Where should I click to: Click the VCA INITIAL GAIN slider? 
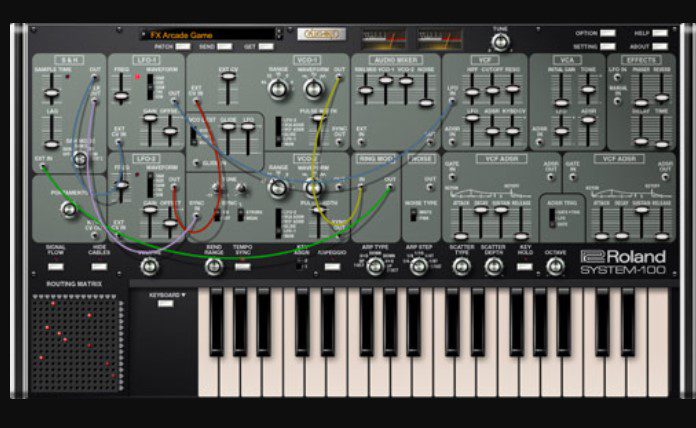coord(561,103)
